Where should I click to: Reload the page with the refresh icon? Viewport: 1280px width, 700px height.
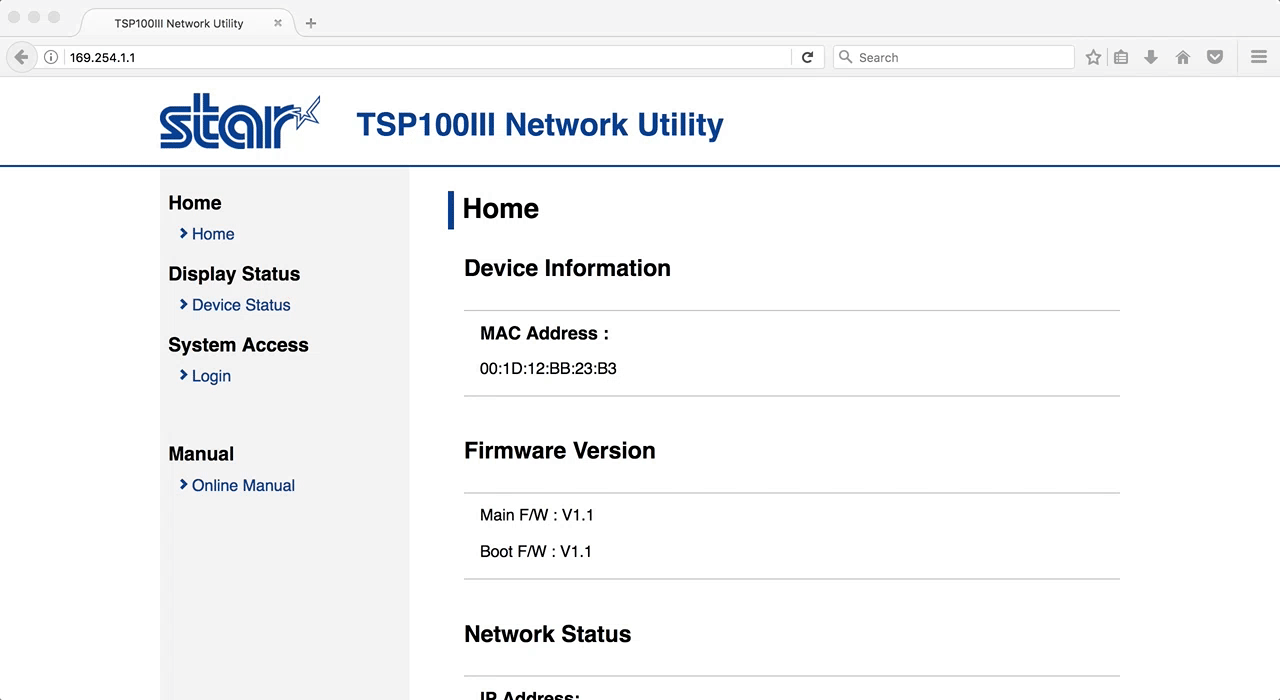(807, 58)
